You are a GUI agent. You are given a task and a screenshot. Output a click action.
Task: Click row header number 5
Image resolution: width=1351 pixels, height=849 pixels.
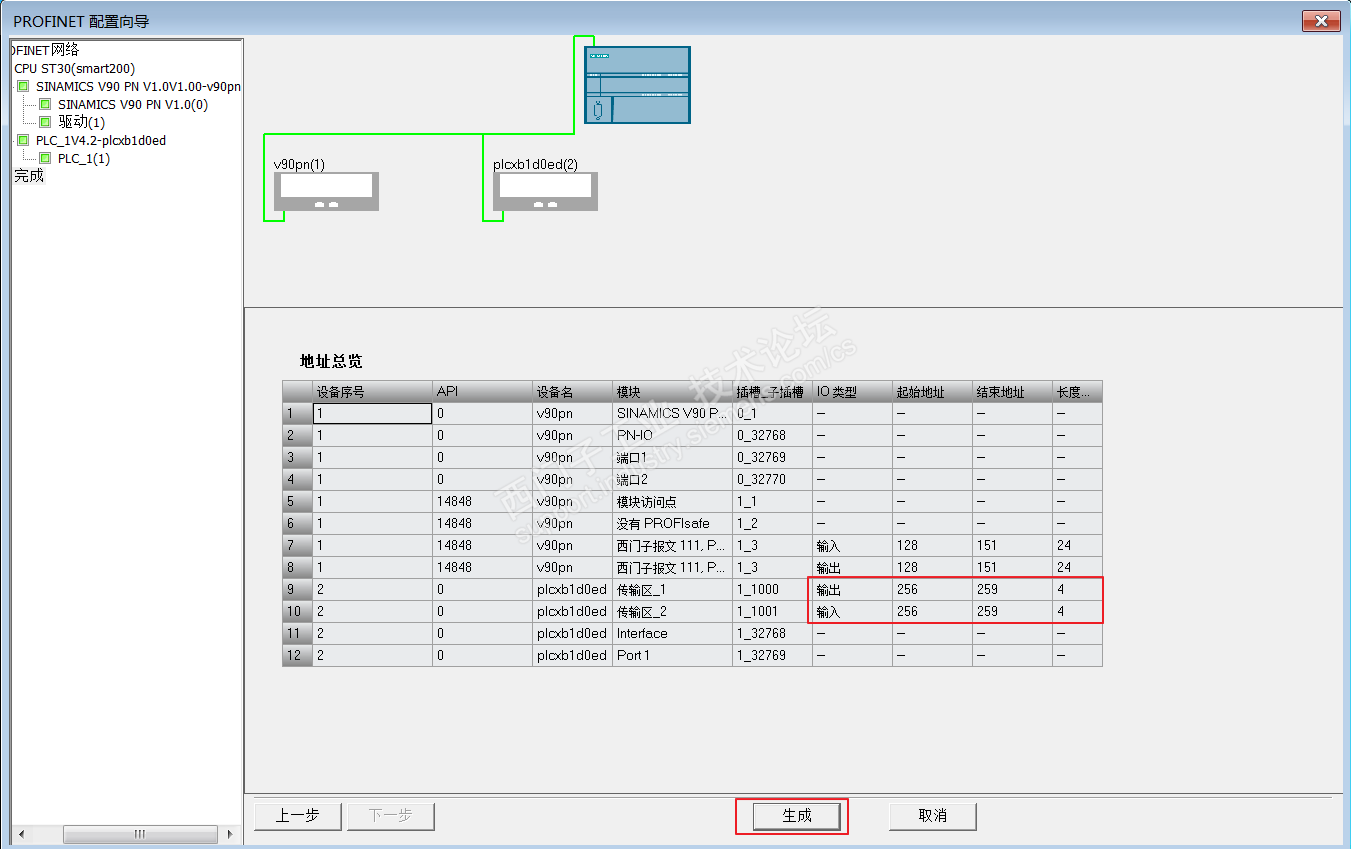[297, 501]
